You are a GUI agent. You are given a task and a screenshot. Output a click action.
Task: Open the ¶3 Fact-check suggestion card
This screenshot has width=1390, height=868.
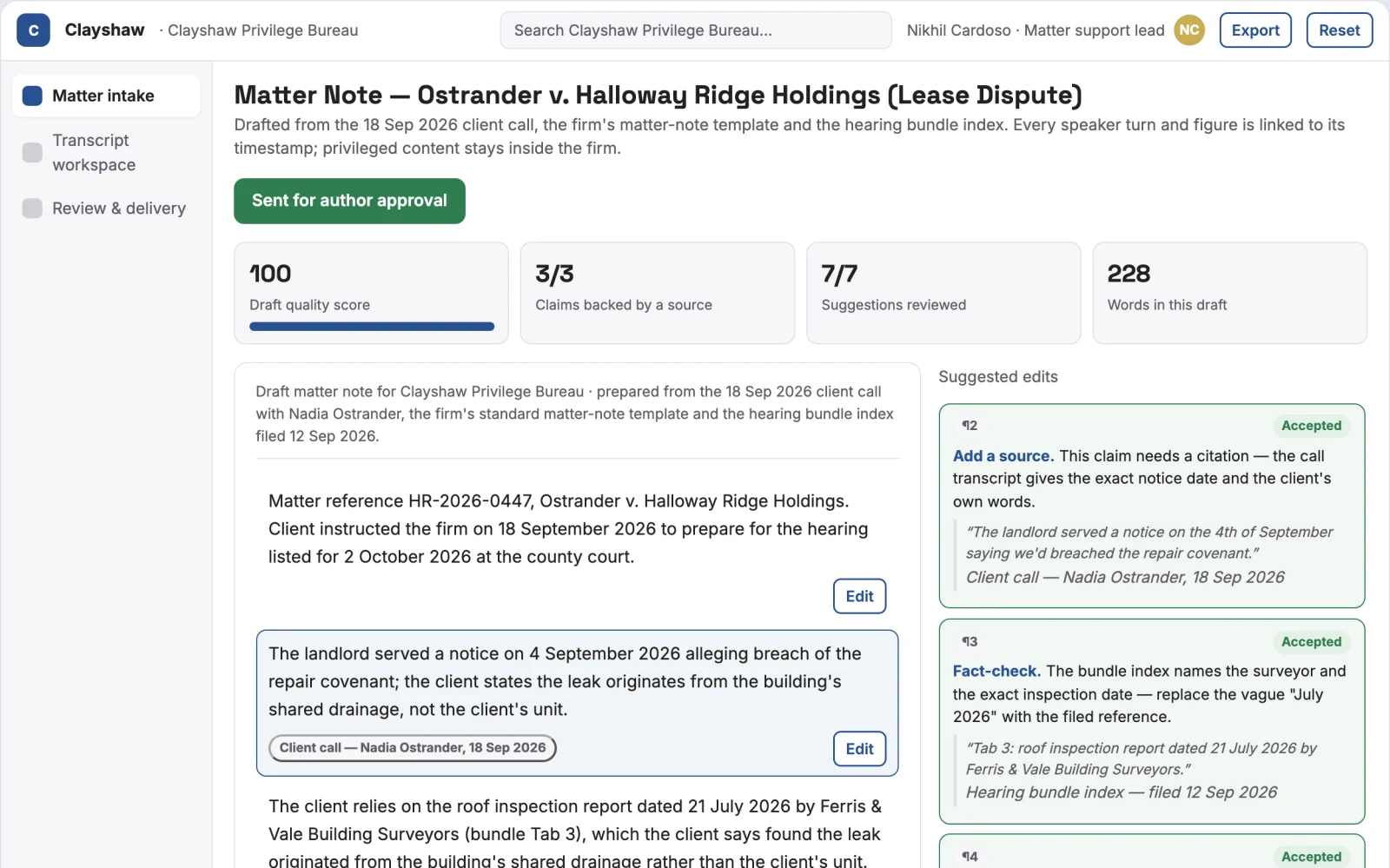(1152, 721)
